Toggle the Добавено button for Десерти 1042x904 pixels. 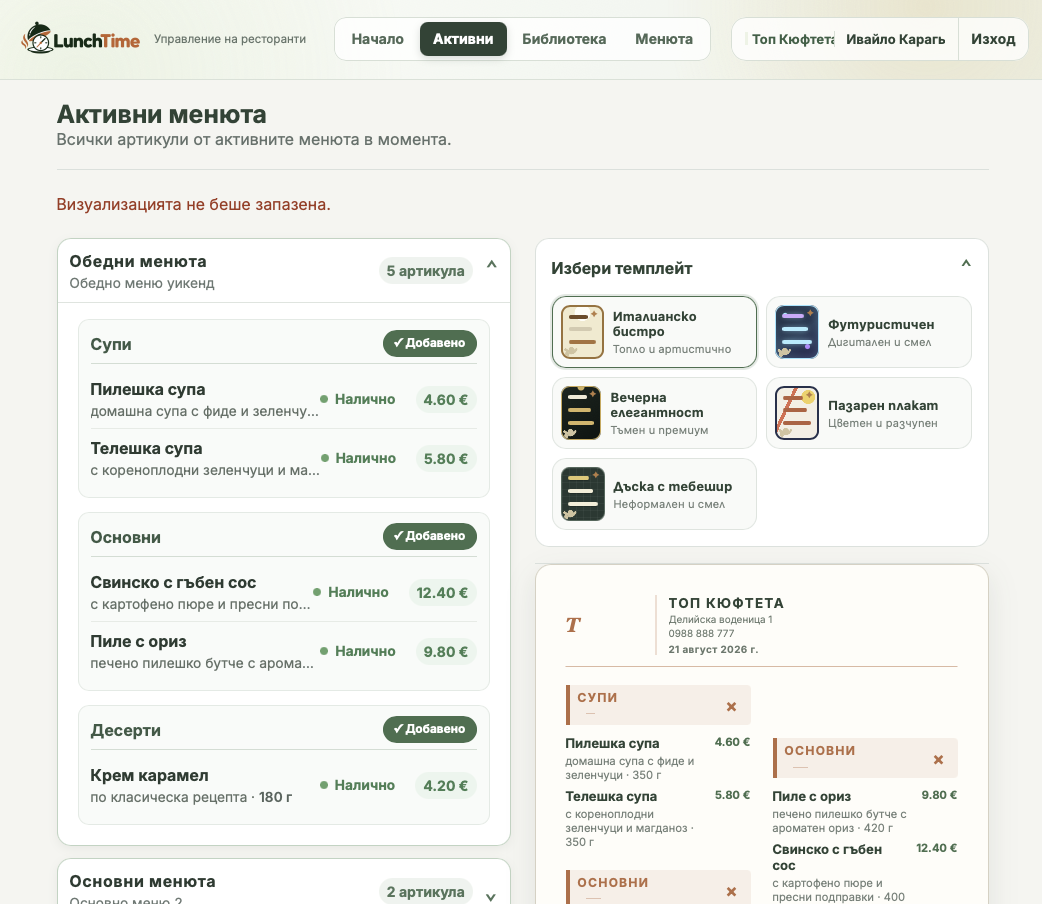(429, 729)
